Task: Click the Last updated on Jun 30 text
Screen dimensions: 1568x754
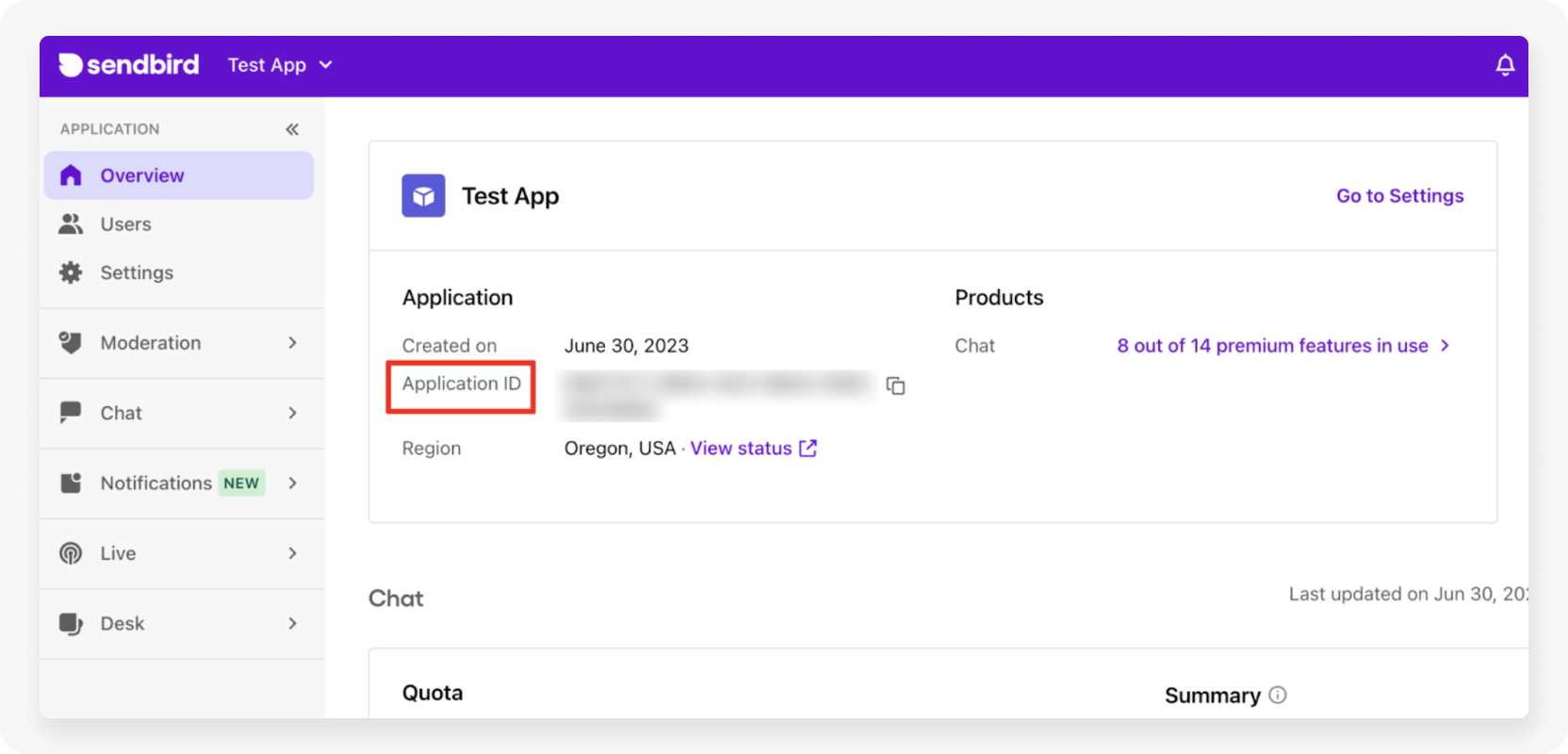Action: (x=1408, y=595)
